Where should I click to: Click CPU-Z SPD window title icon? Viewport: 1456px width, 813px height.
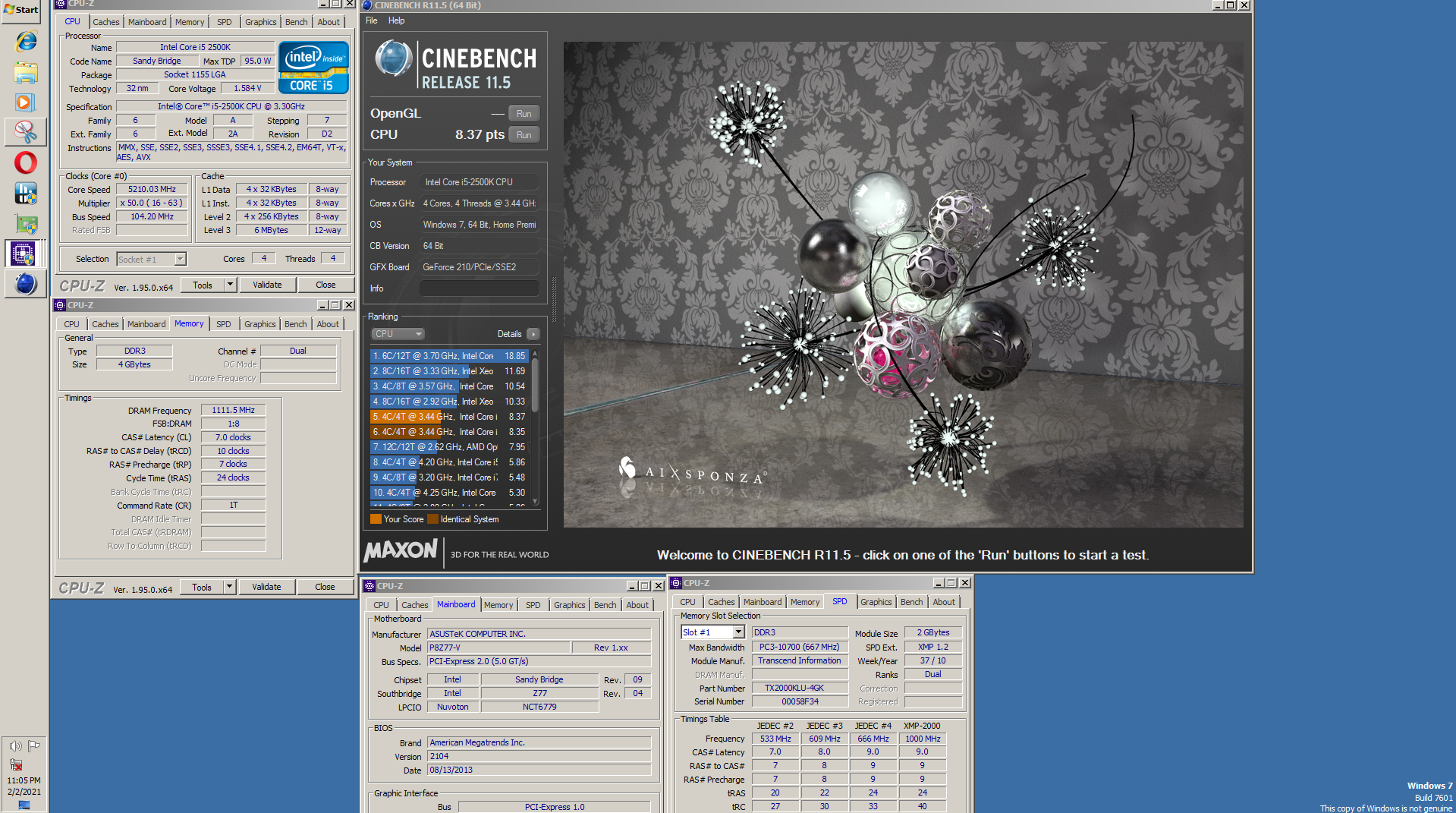coord(676,583)
